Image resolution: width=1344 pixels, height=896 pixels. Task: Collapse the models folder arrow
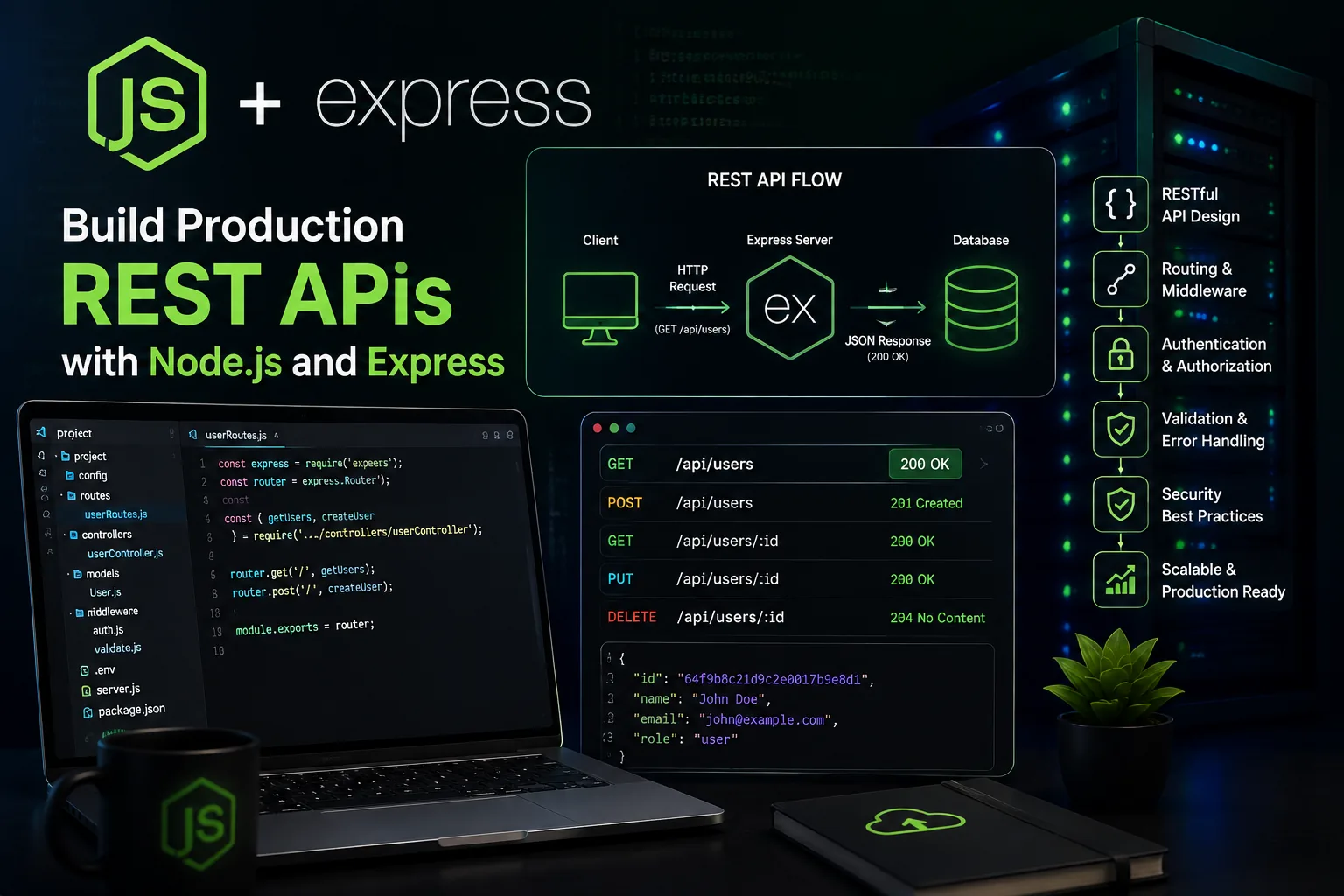coord(67,574)
